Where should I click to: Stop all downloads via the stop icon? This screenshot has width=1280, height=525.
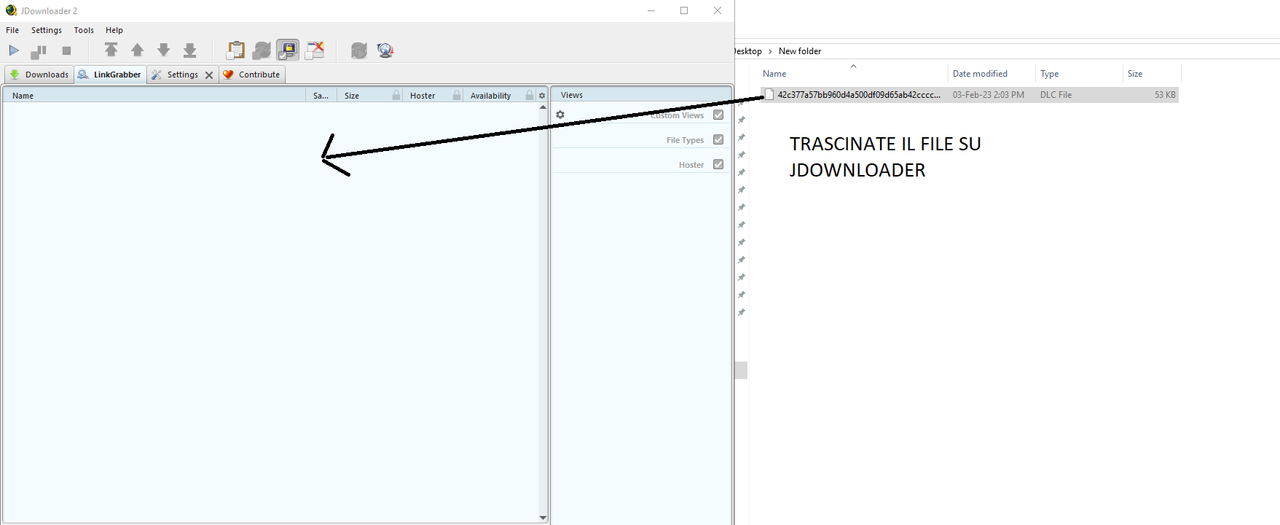coord(67,50)
